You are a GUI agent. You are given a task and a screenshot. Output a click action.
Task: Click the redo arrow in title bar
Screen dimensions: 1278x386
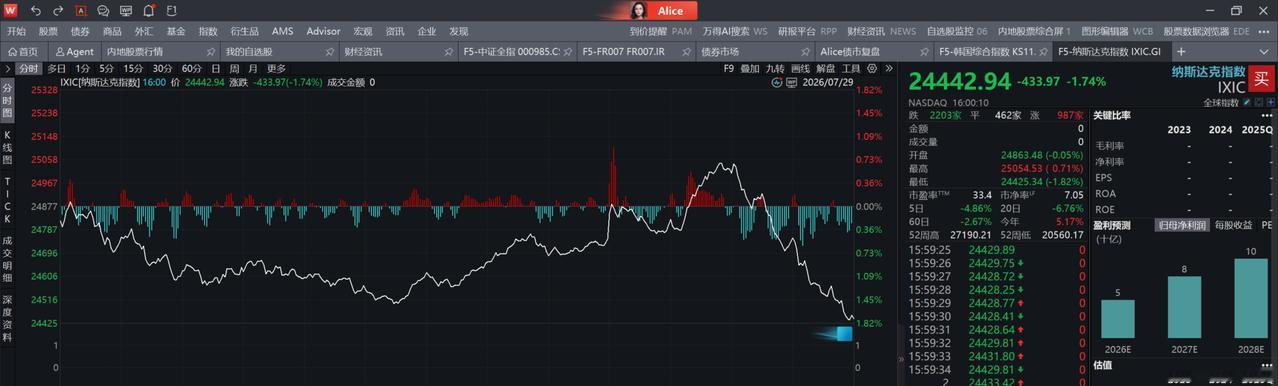point(58,11)
